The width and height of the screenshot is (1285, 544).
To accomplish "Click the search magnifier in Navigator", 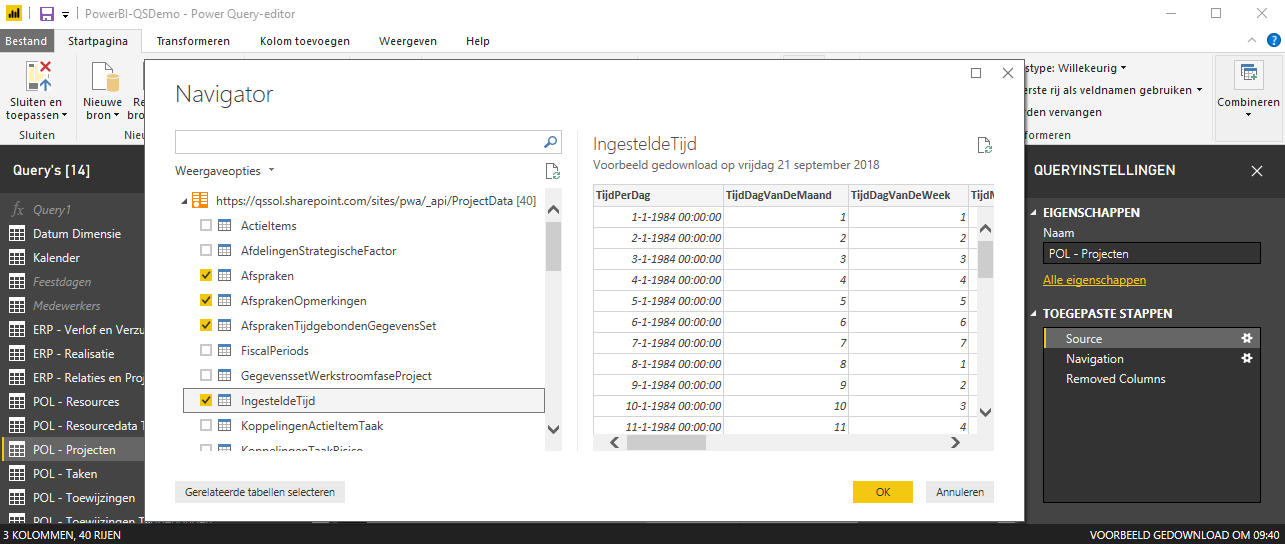I will click(x=550, y=142).
